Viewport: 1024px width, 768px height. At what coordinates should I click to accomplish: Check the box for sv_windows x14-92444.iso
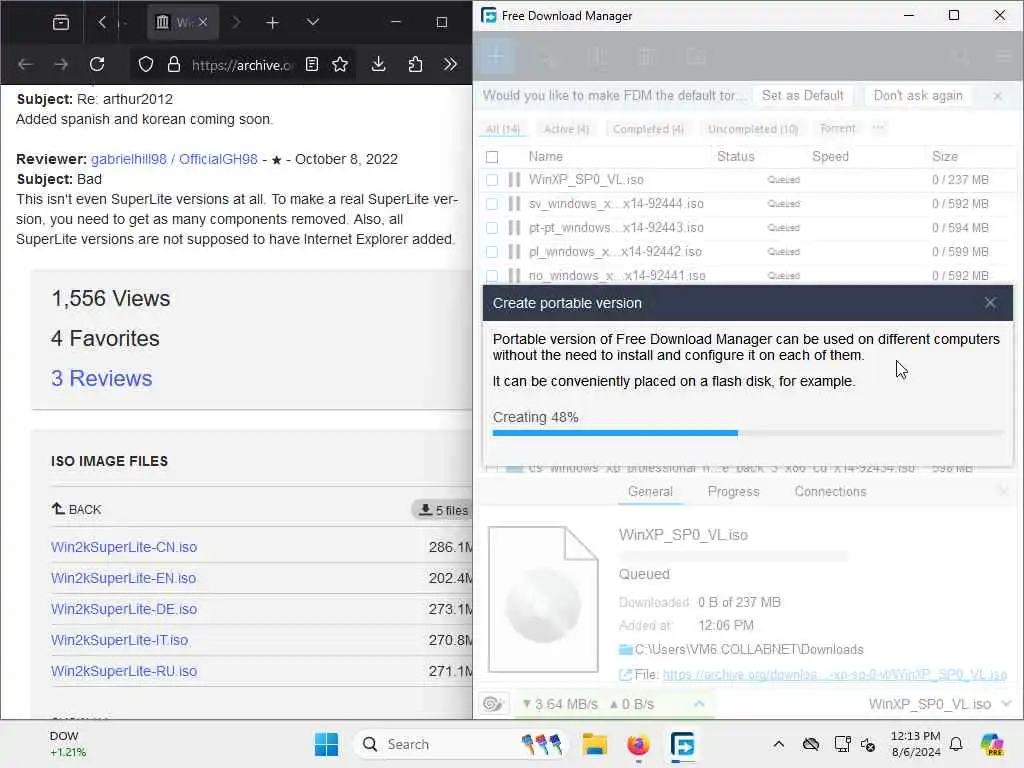click(x=492, y=204)
